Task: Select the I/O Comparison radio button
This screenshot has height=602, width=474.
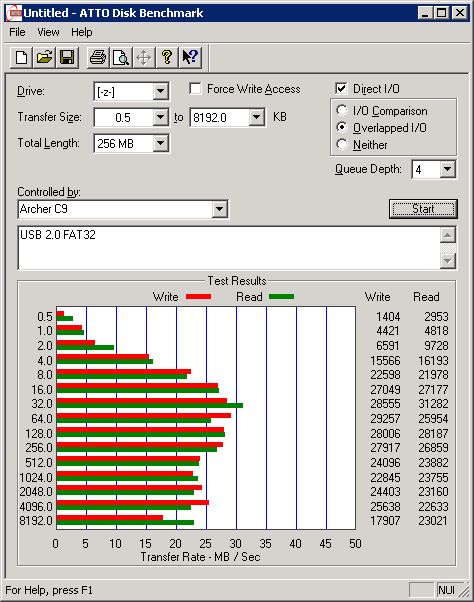Action: click(x=342, y=111)
